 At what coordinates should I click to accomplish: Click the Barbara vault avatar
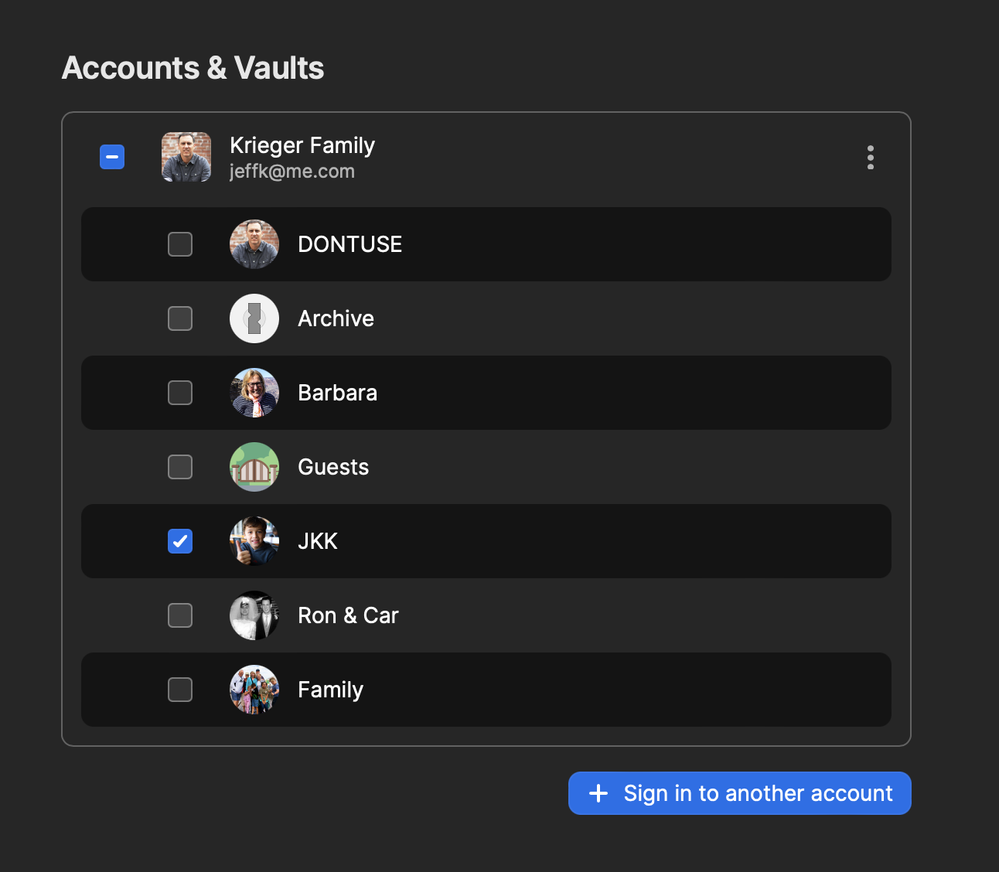(x=254, y=392)
